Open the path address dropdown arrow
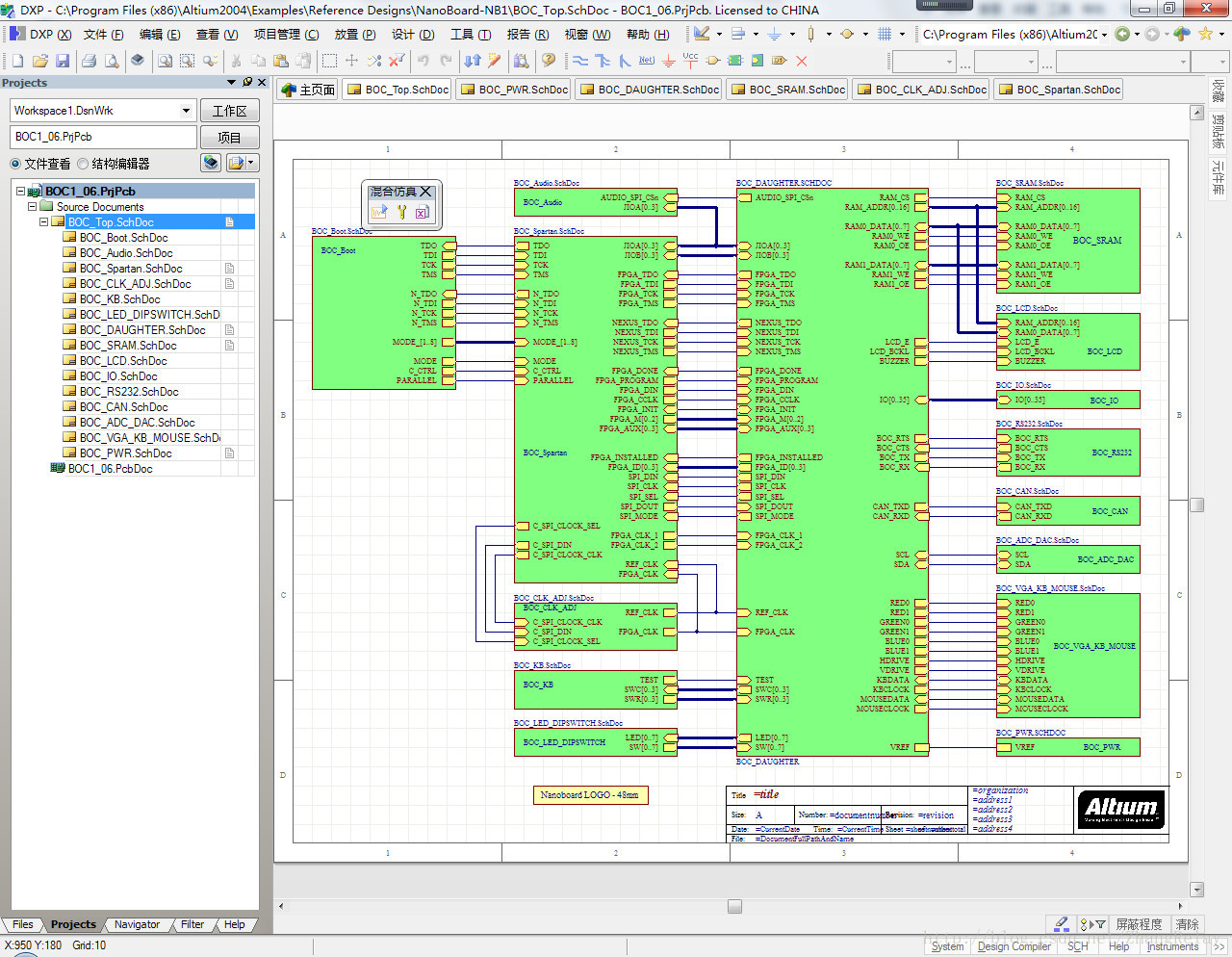Screen dimensions: 1232x957 1104,34
